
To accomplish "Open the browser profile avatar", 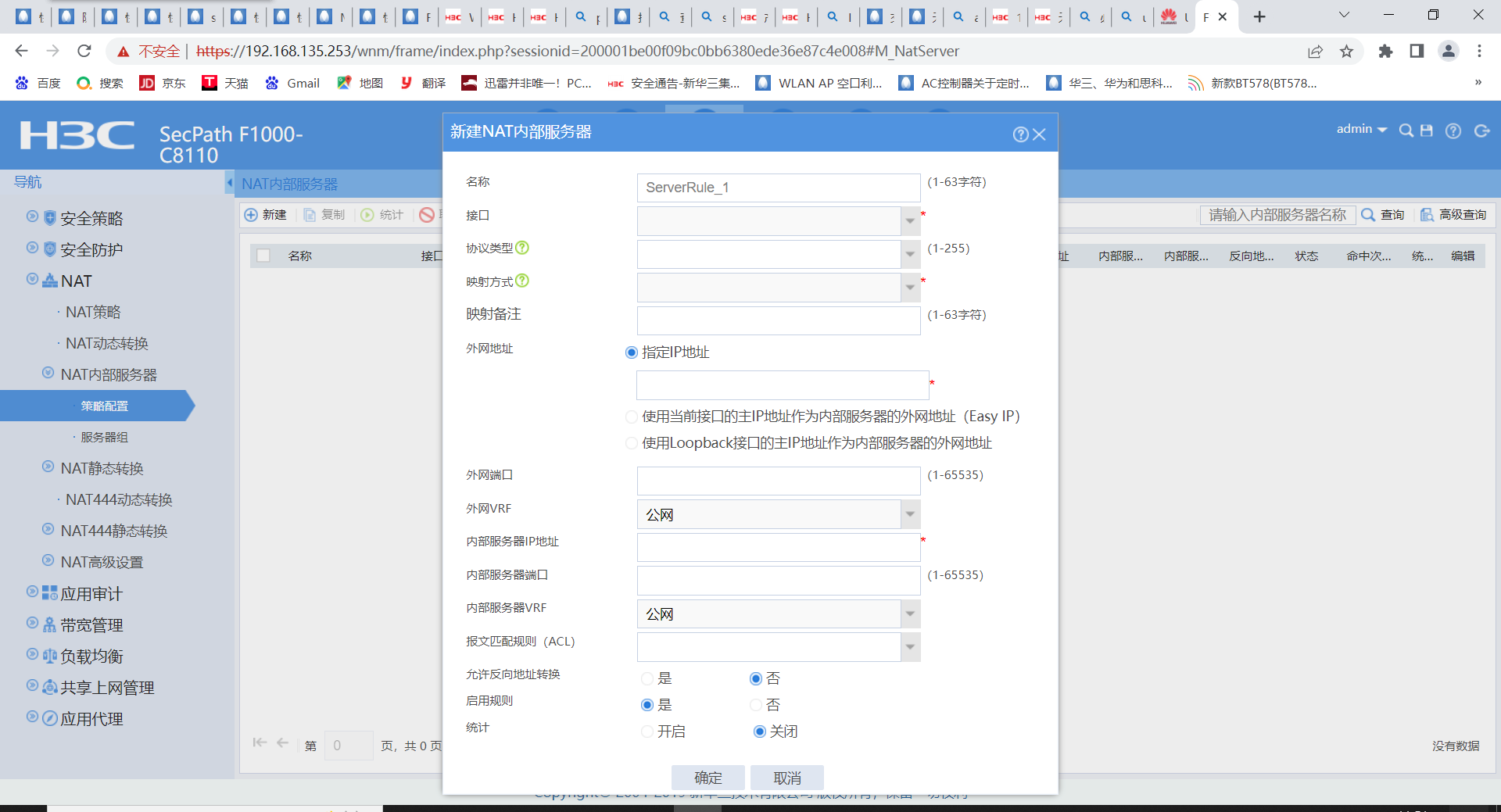I will [1449, 52].
